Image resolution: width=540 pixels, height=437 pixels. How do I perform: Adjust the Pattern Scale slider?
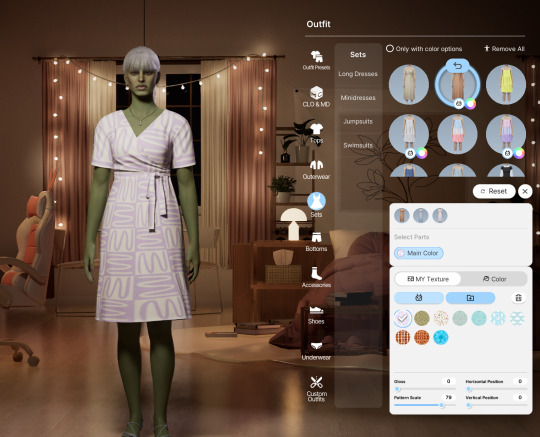click(x=425, y=405)
